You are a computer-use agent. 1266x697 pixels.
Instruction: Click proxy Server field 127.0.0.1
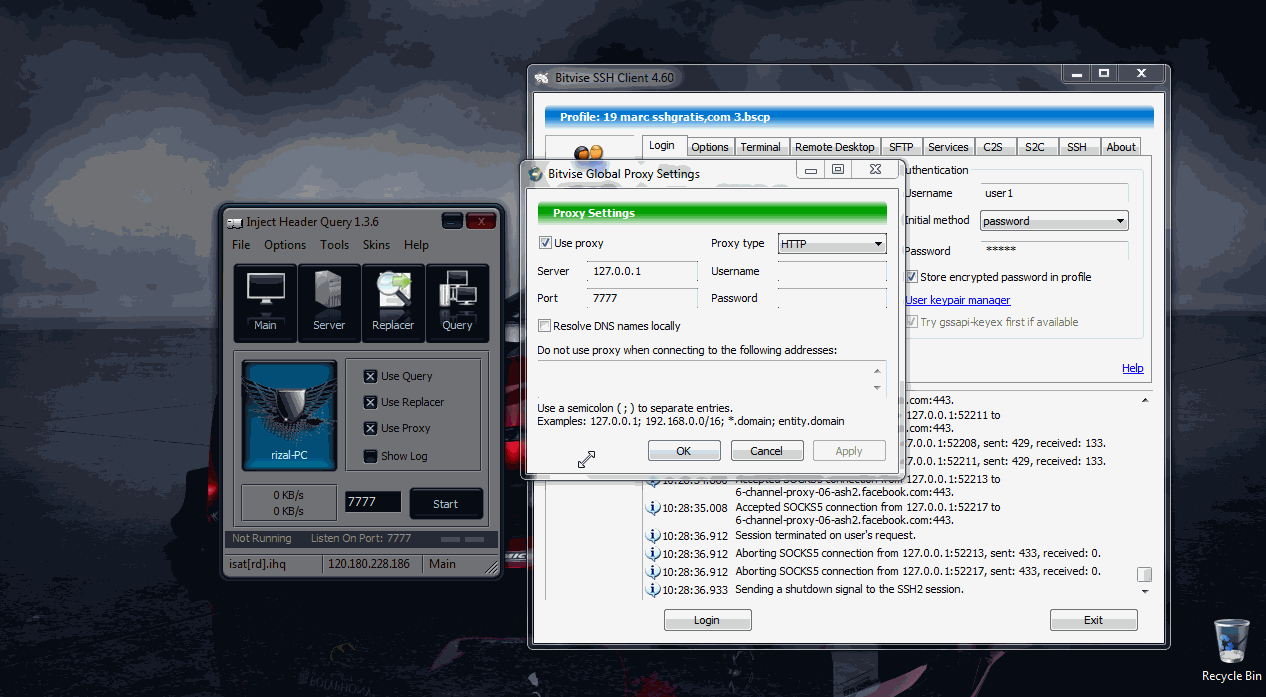(x=642, y=271)
